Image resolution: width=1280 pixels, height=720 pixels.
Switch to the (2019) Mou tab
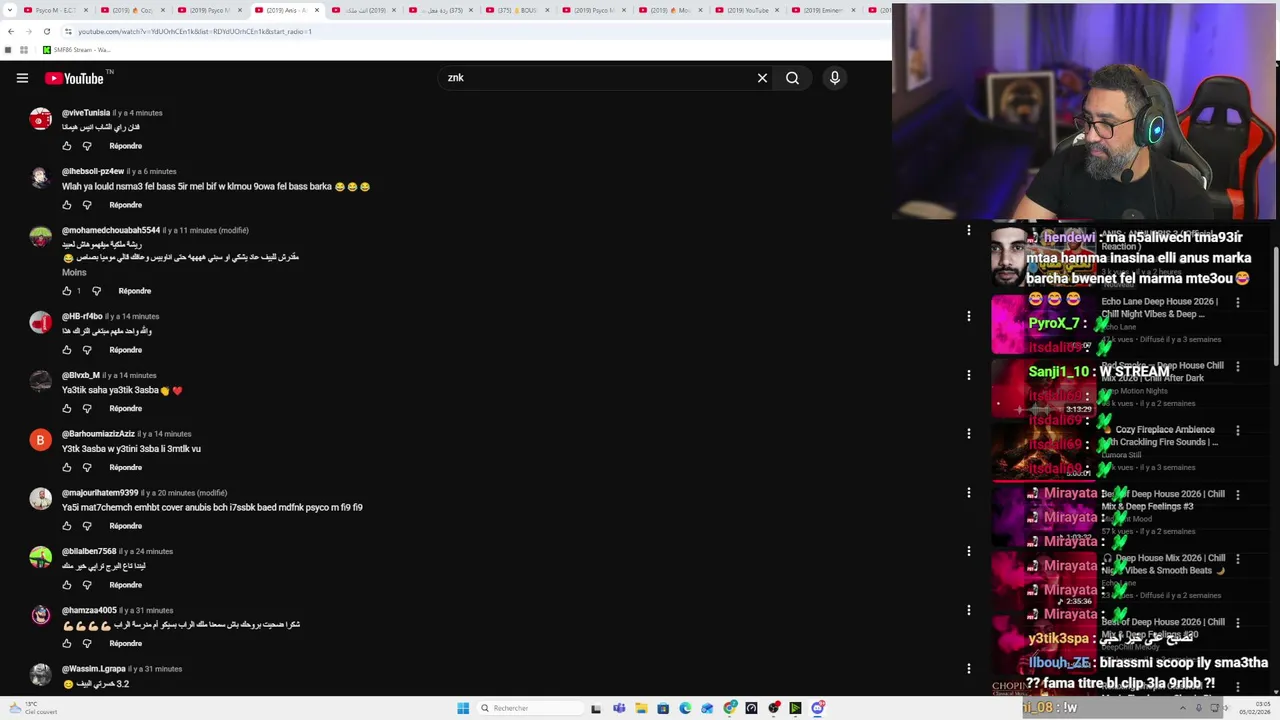point(670,10)
